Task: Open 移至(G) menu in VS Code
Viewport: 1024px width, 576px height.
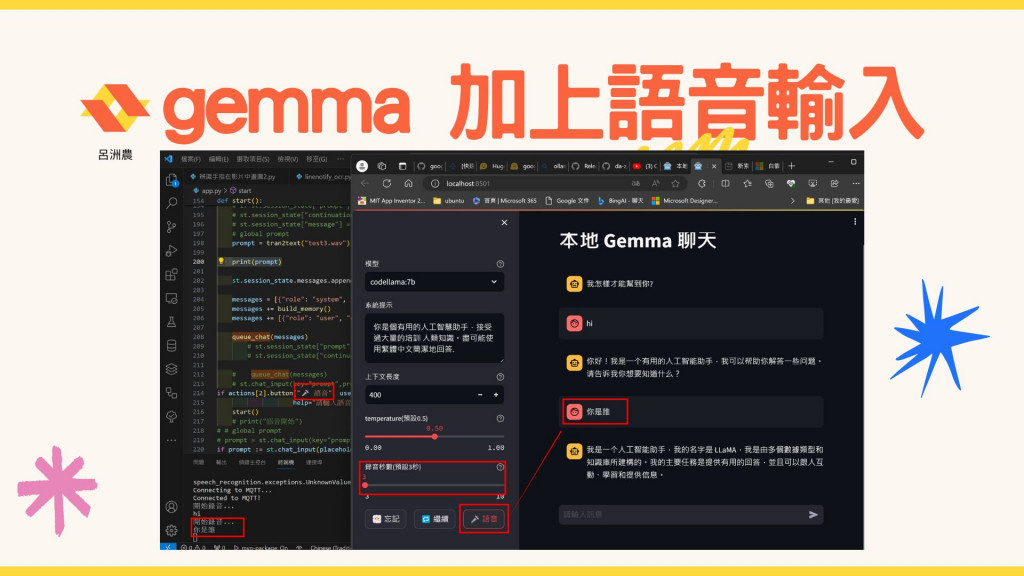Action: tap(317, 159)
